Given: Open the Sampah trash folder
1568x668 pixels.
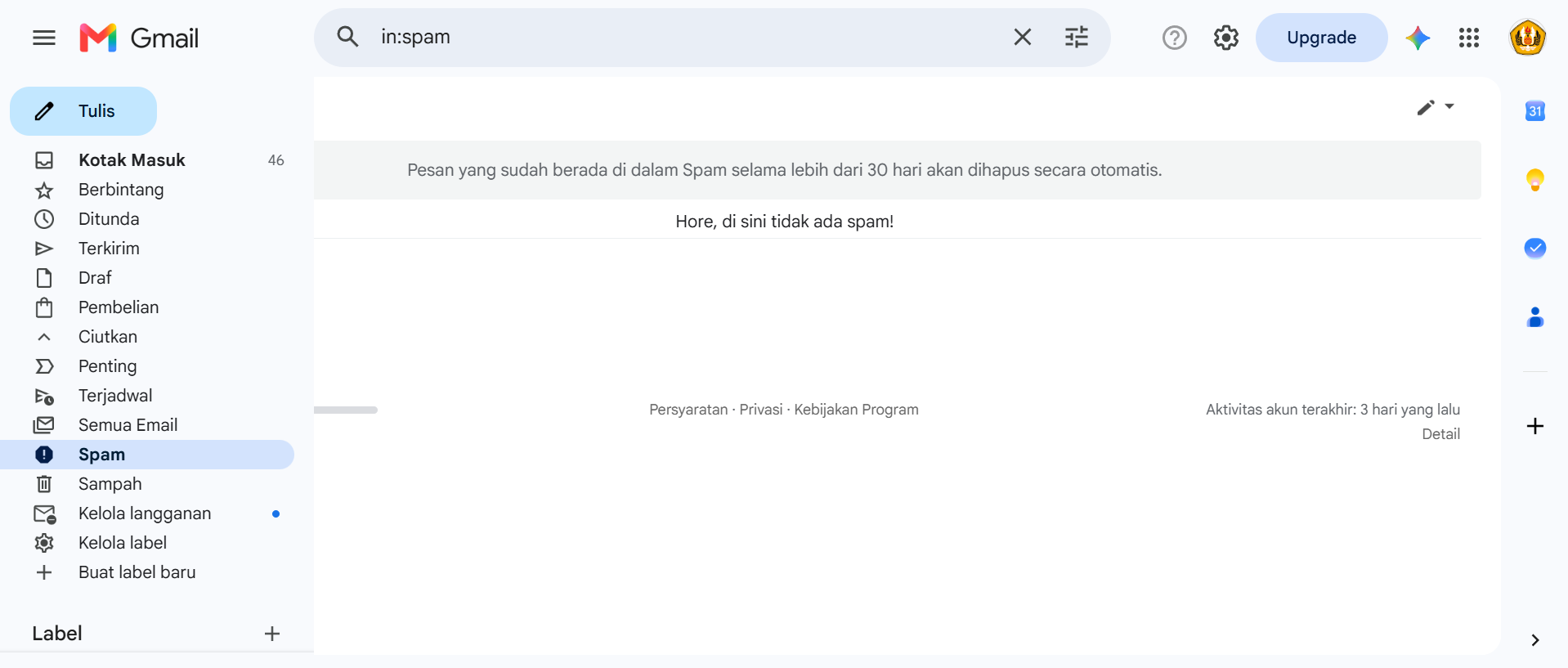Looking at the screenshot, I should (x=147, y=484).
